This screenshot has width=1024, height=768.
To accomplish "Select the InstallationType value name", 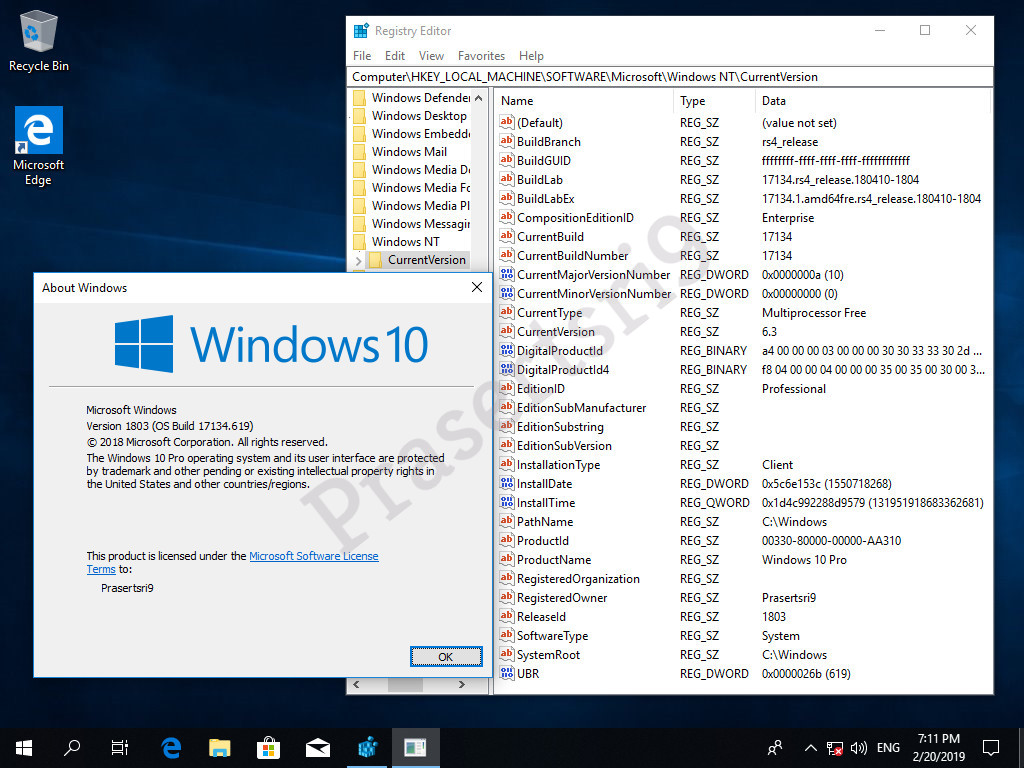I will pos(558,465).
